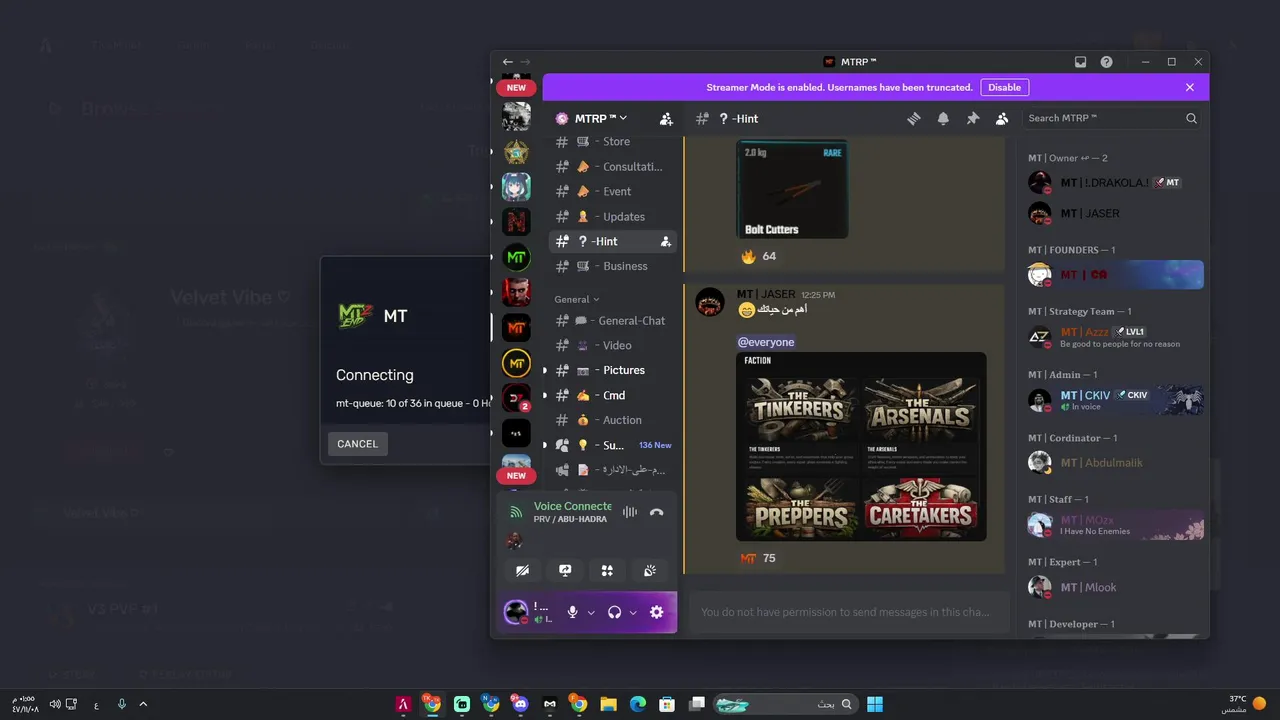Image resolution: width=1280 pixels, height=720 pixels.
Task: Disable Streamer Mode from the purple banner
Action: (x=1004, y=87)
